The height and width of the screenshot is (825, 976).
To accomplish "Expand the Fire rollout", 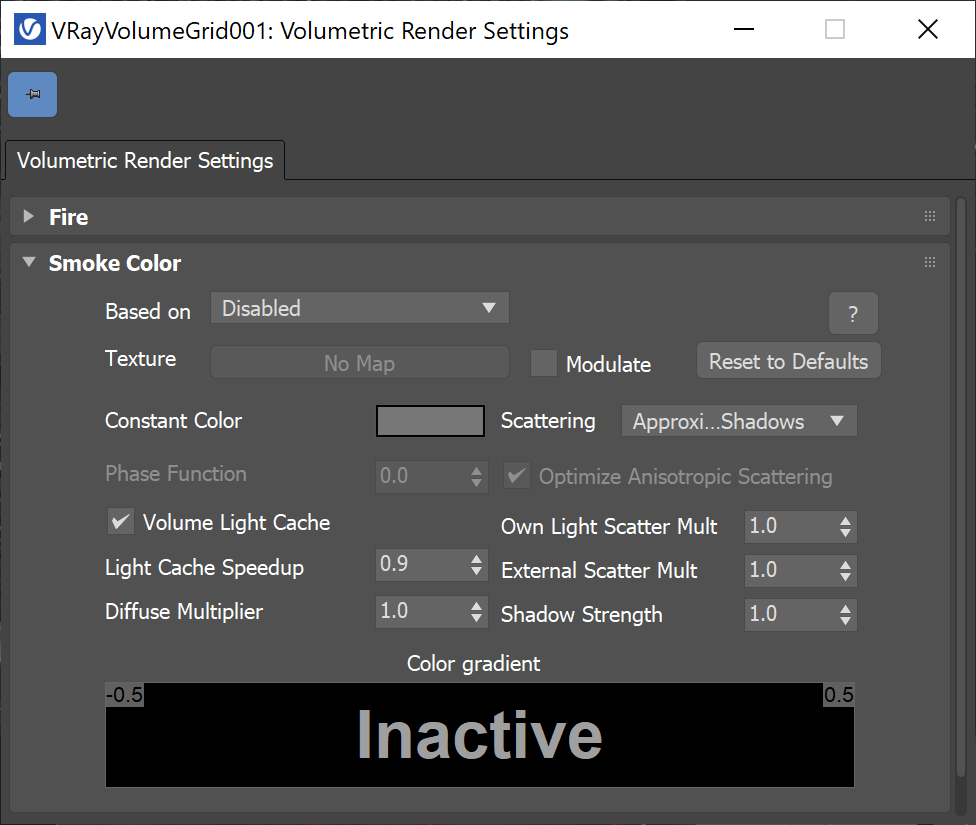I will pos(27,216).
